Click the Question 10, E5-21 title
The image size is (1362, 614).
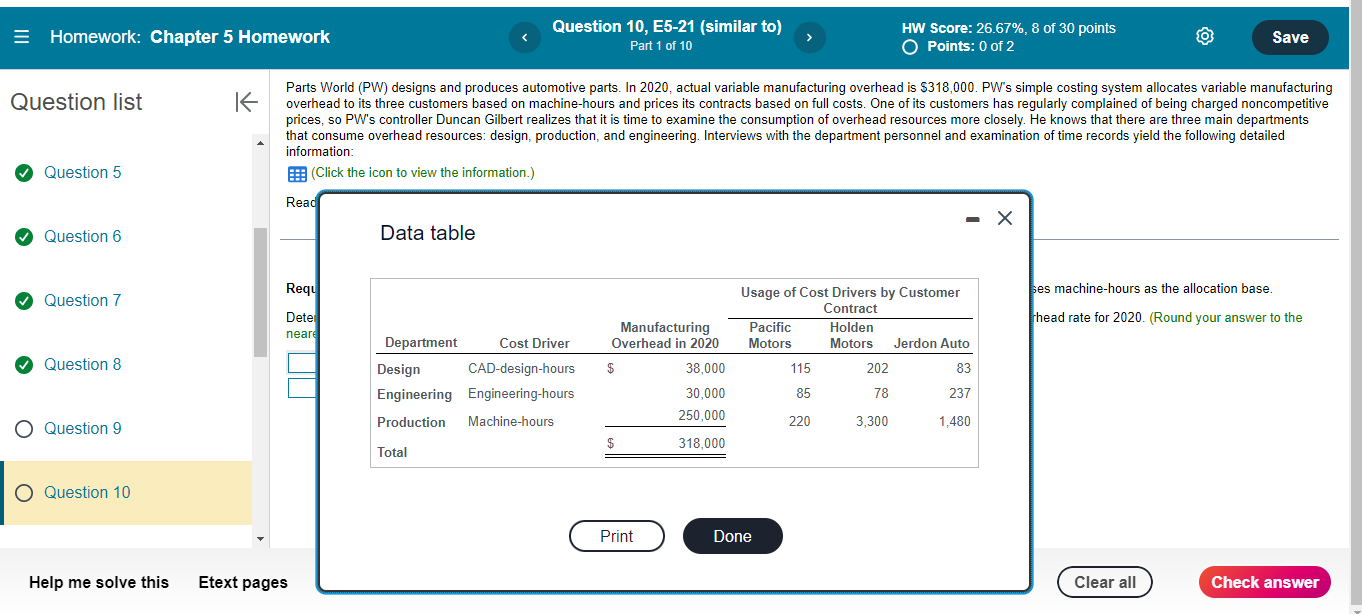[666, 27]
